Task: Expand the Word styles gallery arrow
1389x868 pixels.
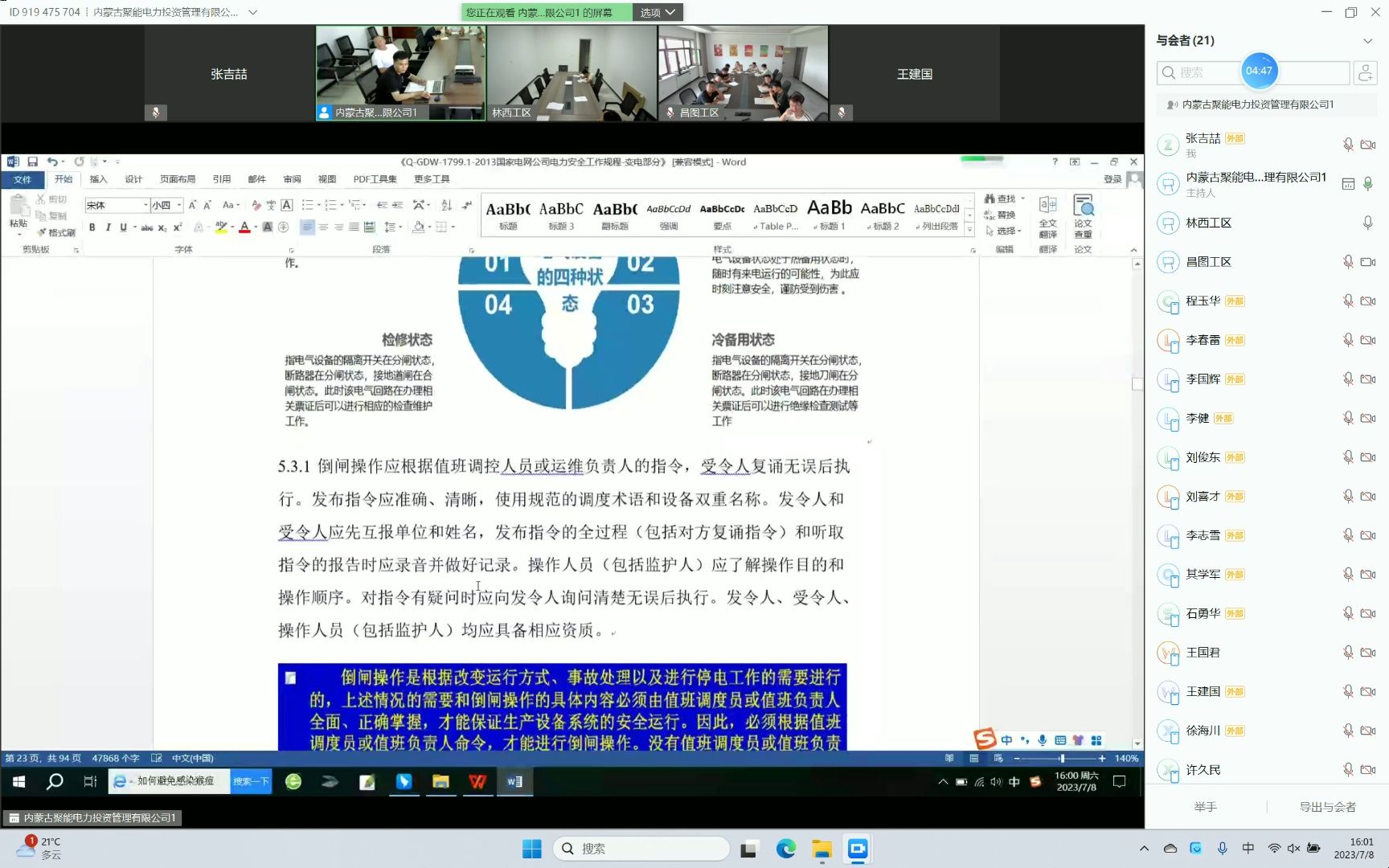Action: coord(969,231)
